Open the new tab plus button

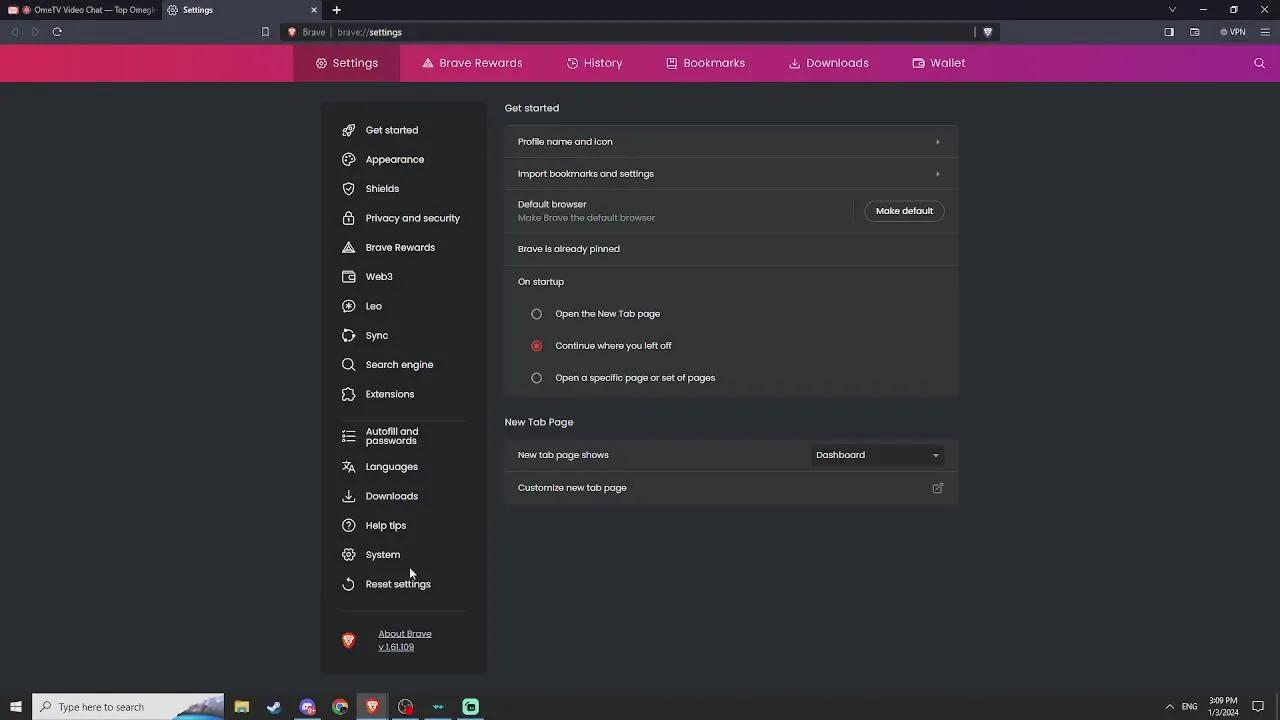click(x=336, y=10)
